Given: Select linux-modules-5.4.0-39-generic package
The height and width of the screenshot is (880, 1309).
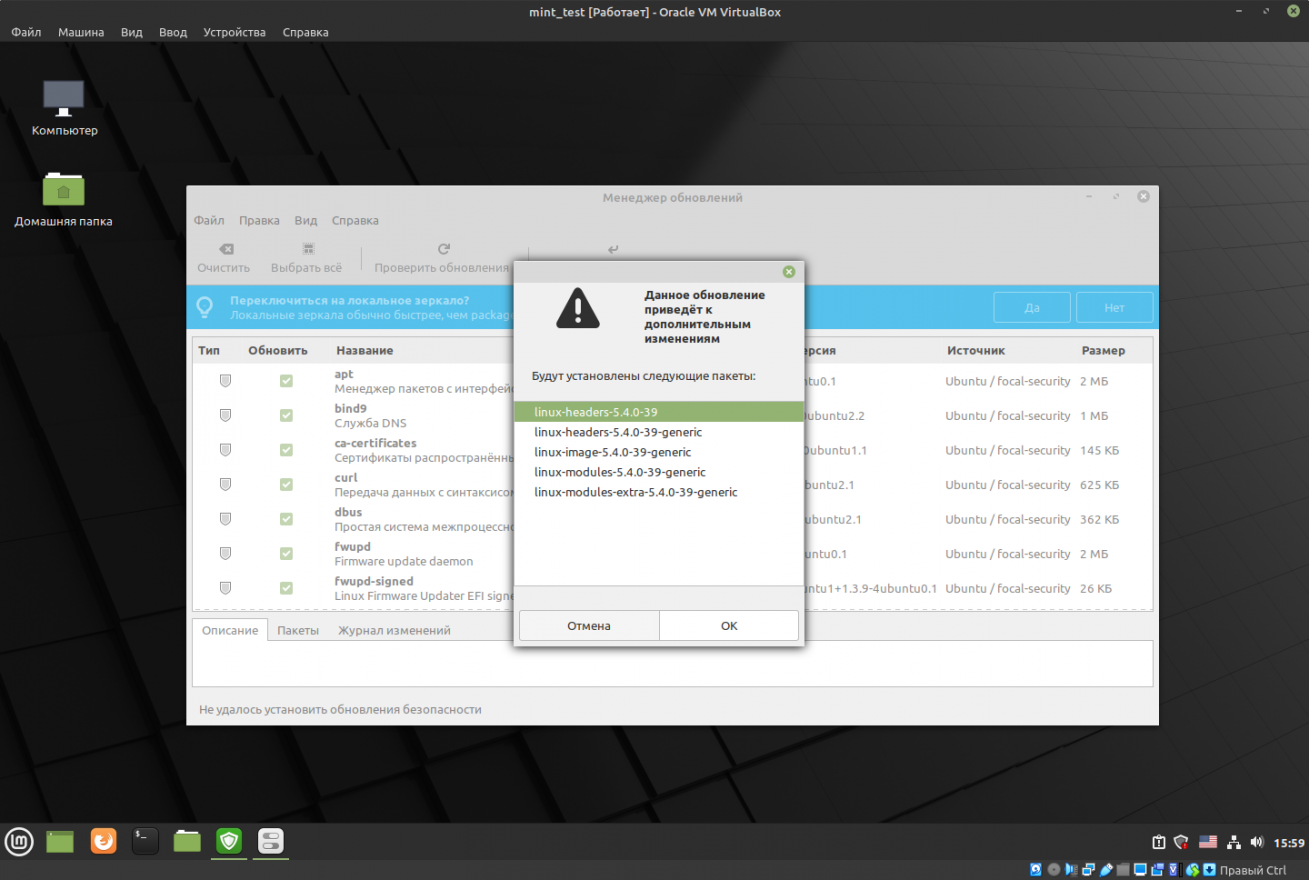Looking at the screenshot, I should coord(658,472).
